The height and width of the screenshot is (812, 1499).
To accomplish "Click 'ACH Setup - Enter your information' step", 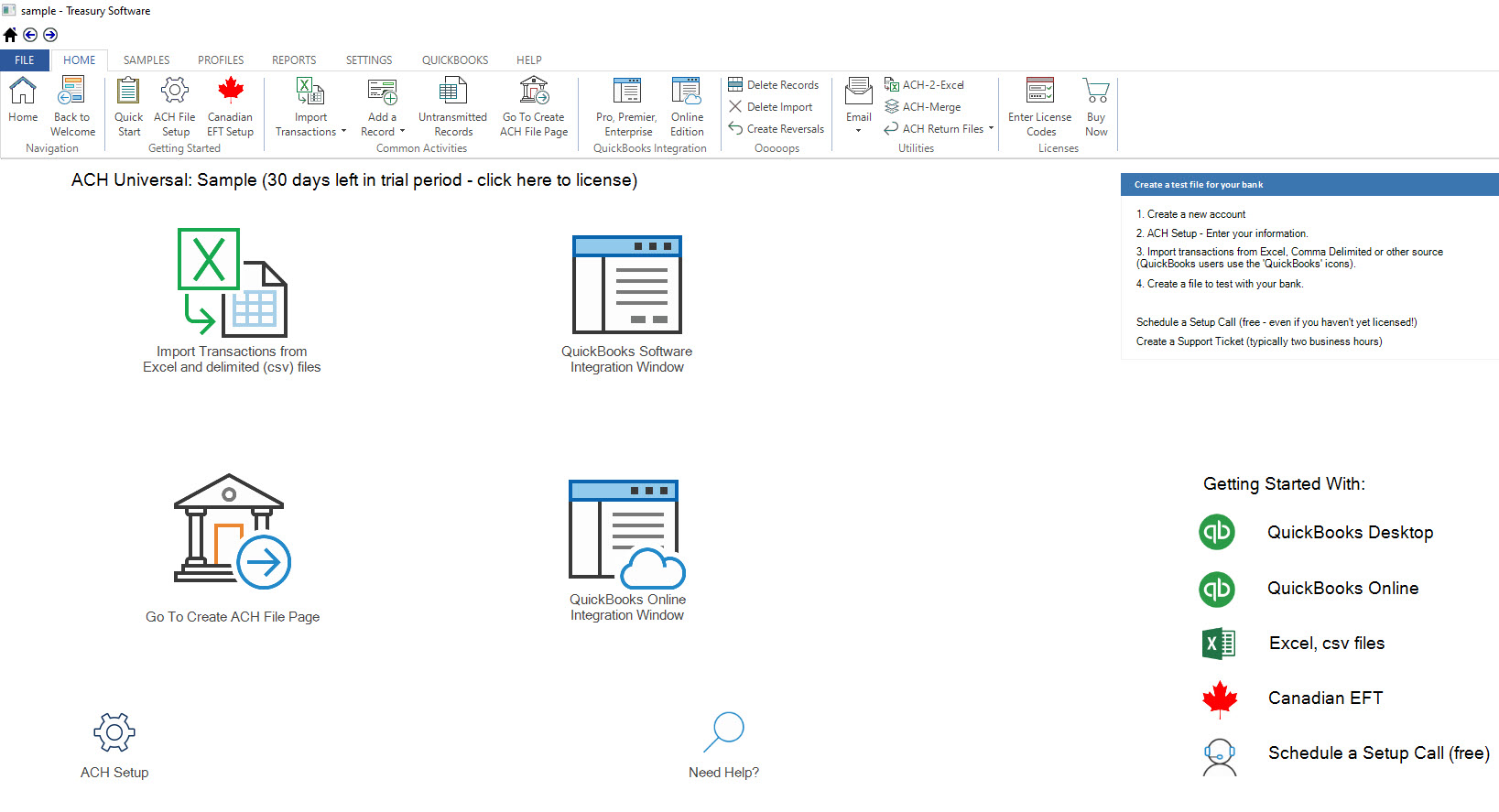I will [1222, 233].
